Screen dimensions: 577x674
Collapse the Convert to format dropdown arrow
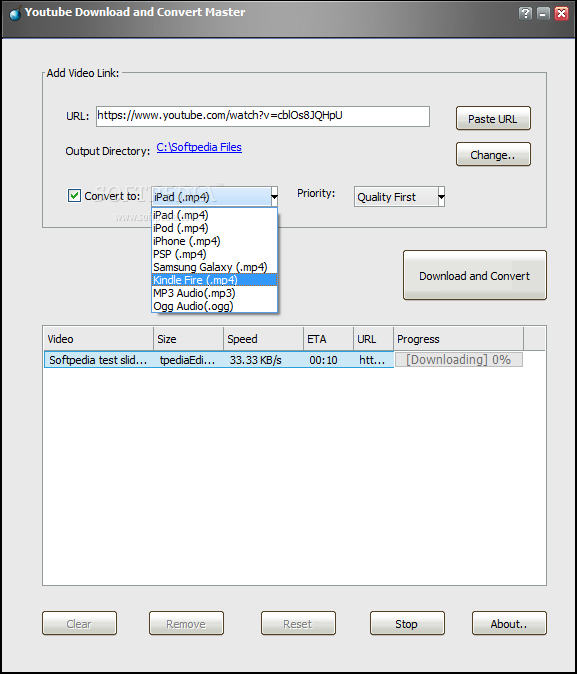274,197
